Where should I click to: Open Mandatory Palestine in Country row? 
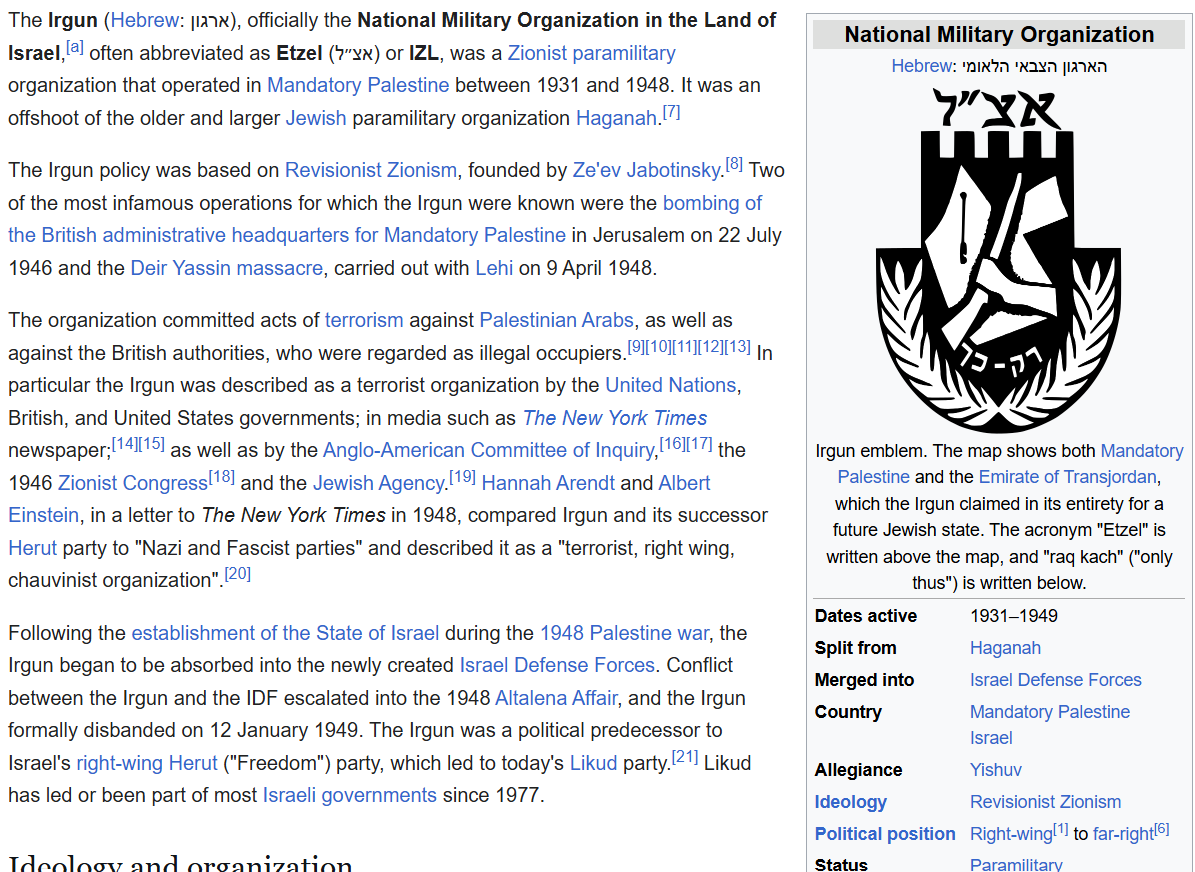tap(1049, 713)
